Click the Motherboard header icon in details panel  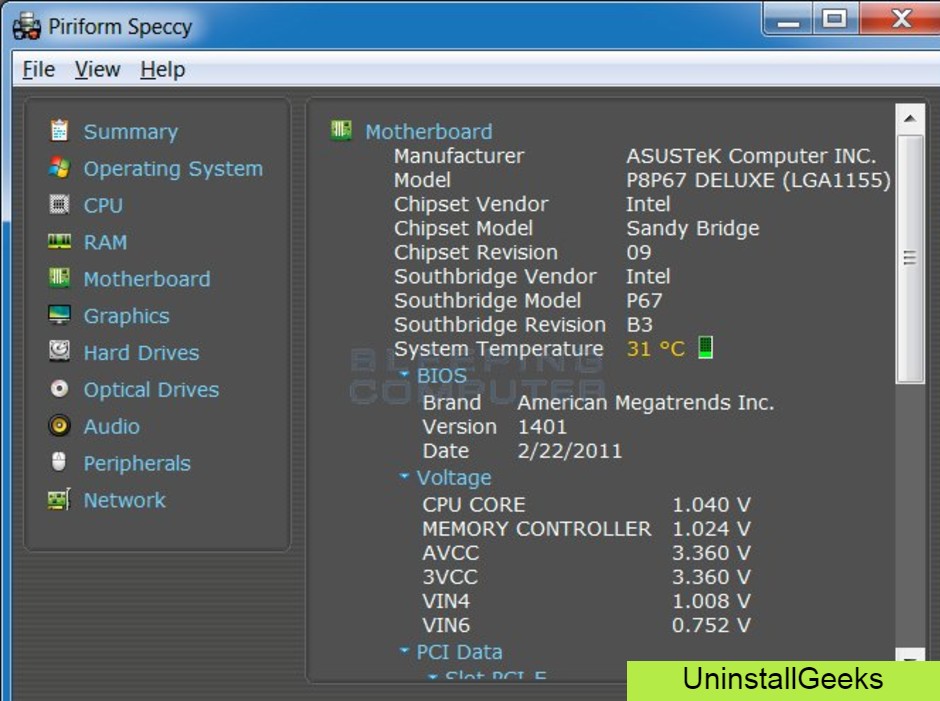coord(342,130)
